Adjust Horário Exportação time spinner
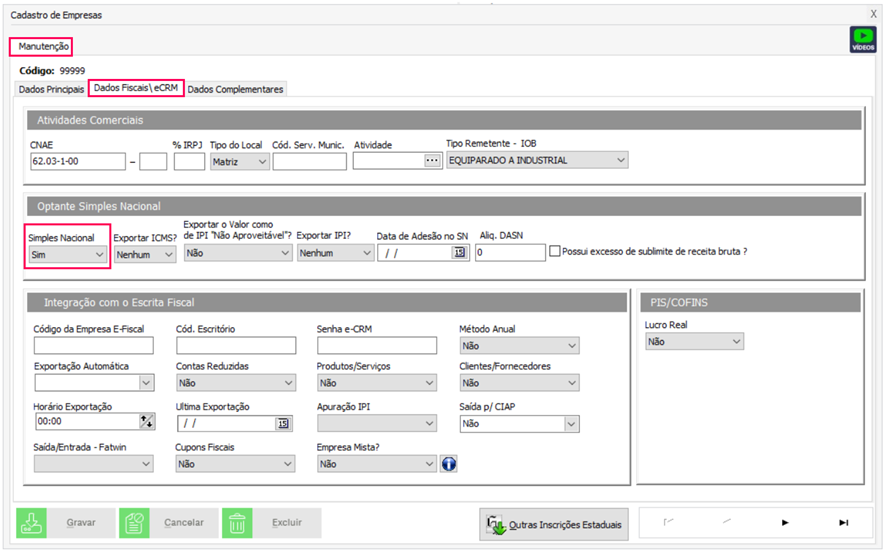886x554 pixels. 148,424
